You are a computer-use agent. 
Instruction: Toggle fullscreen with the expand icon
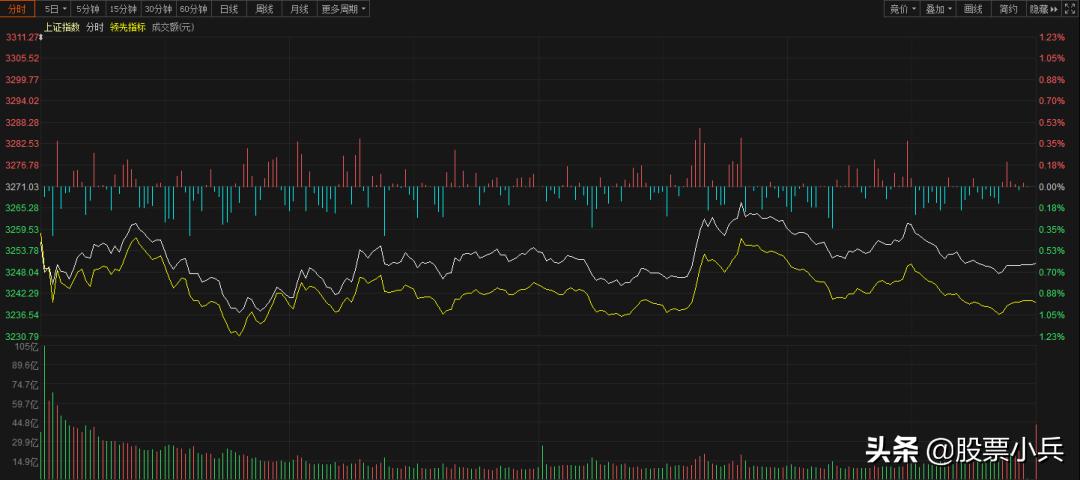tap(1070, 9)
